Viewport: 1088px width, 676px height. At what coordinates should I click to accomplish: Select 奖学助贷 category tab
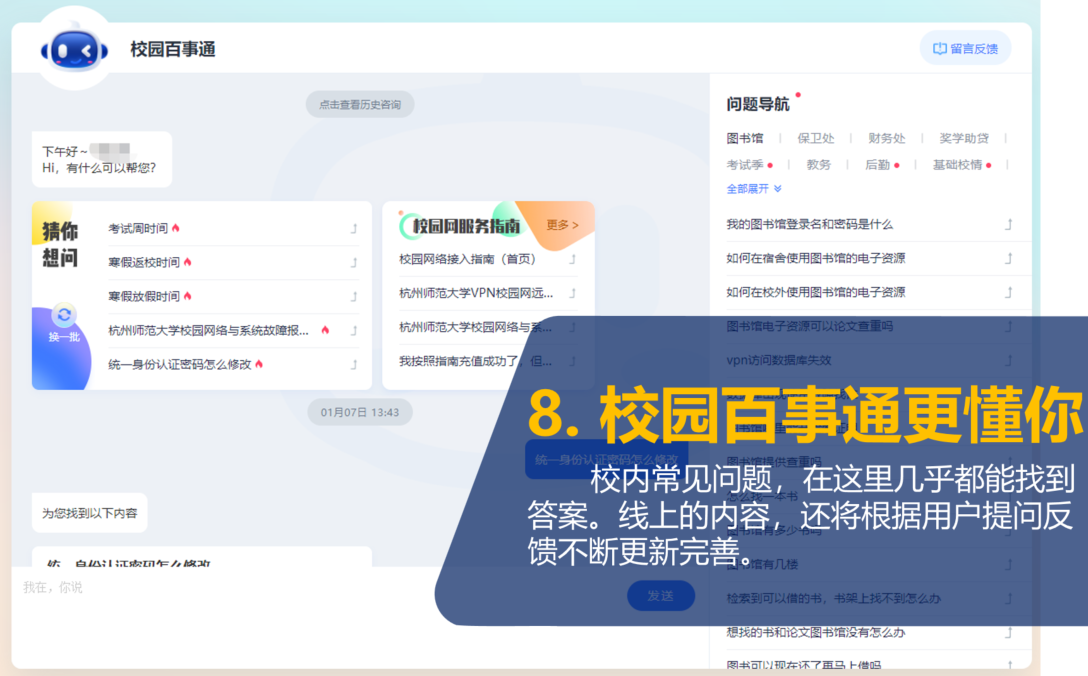pyautogui.click(x=964, y=138)
